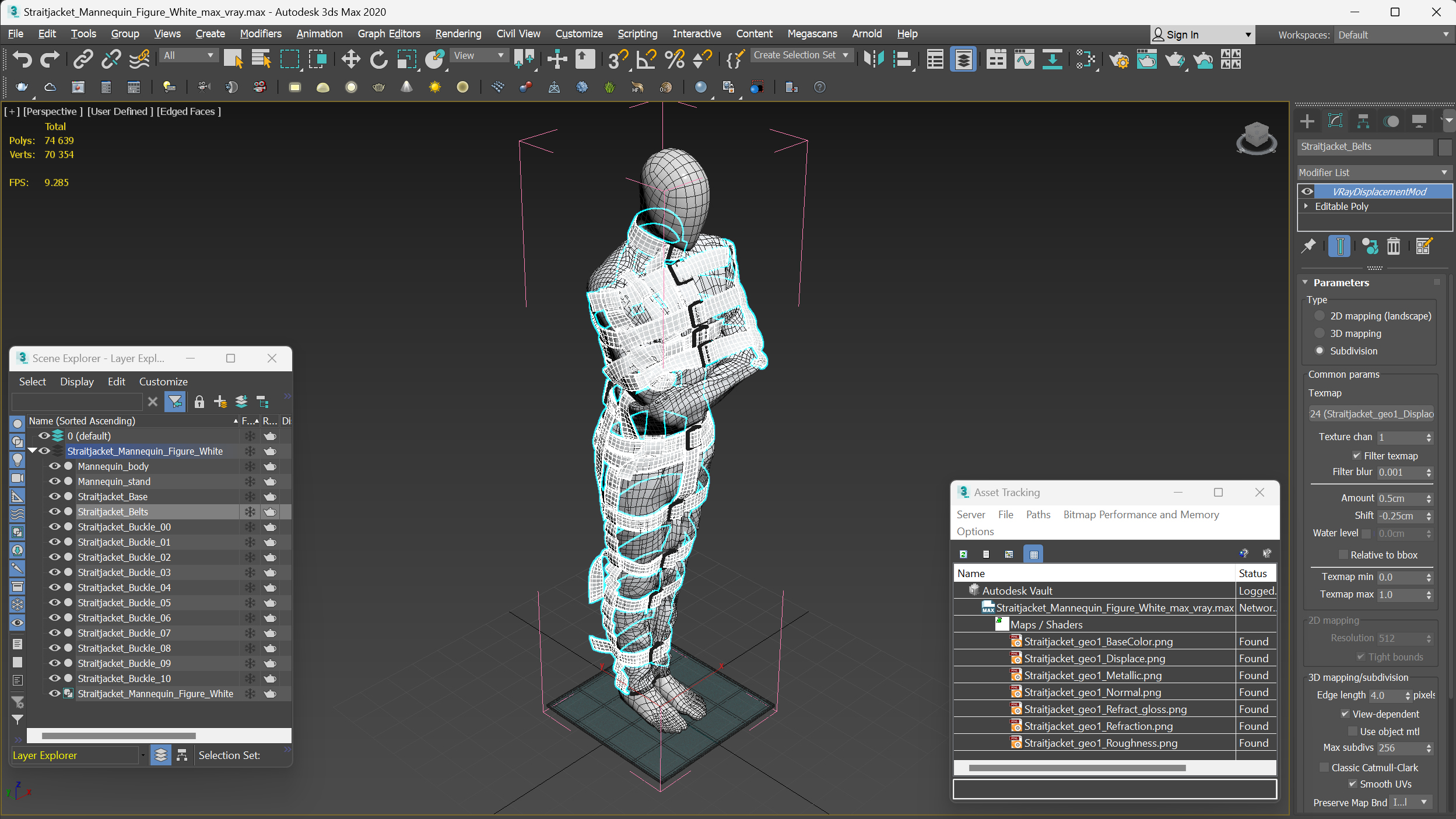Open the Create command panel tab
Image resolution: width=1456 pixels, height=819 pixels.
click(1307, 121)
